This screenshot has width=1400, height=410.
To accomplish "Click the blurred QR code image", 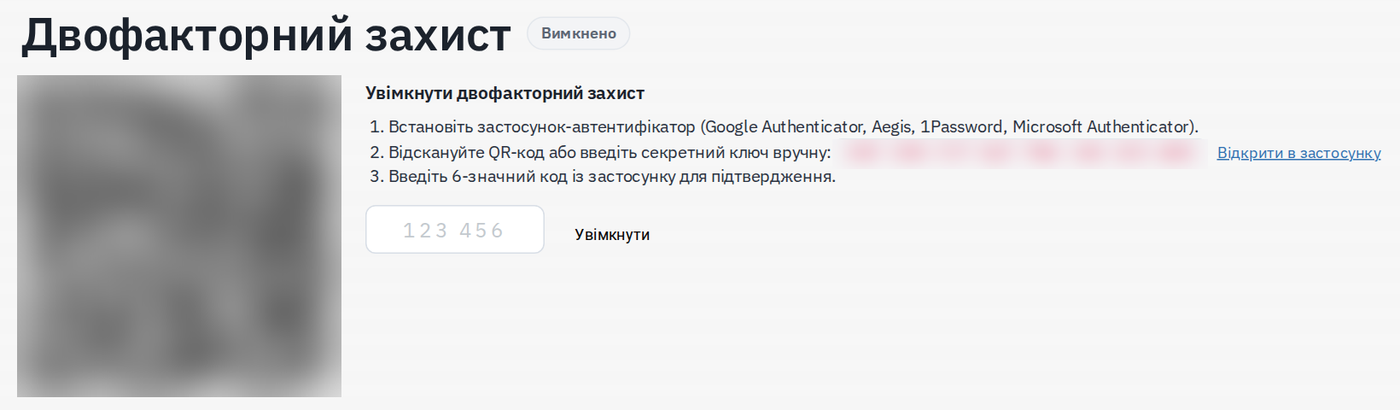I will tap(180, 236).
